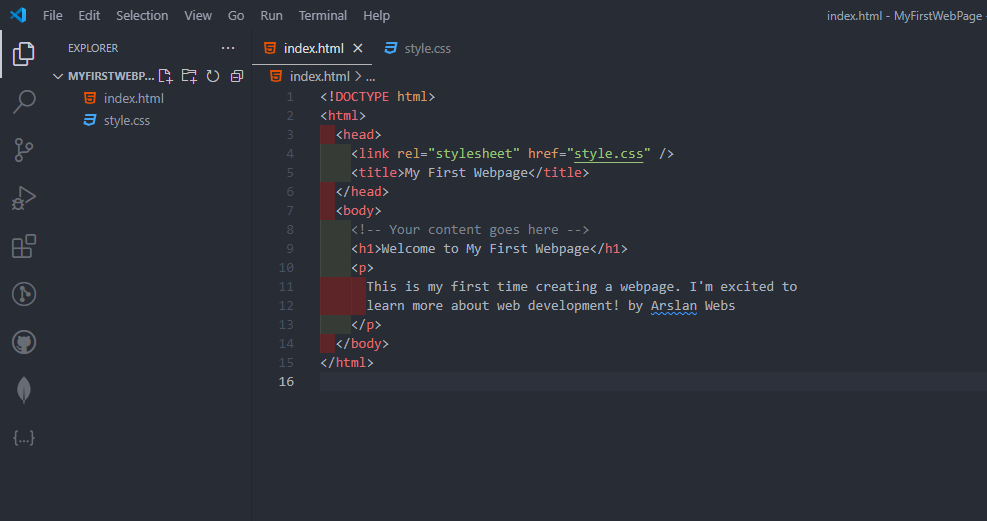Open the Selection menu
This screenshot has width=987, height=521.
click(x=142, y=15)
